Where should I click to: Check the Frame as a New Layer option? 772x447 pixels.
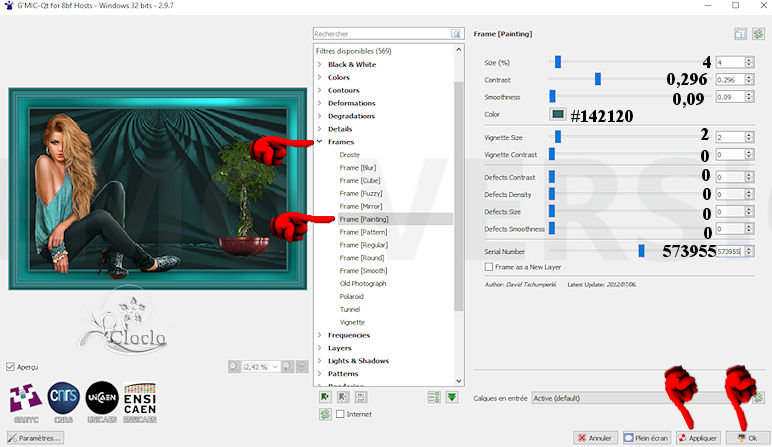click(x=488, y=267)
